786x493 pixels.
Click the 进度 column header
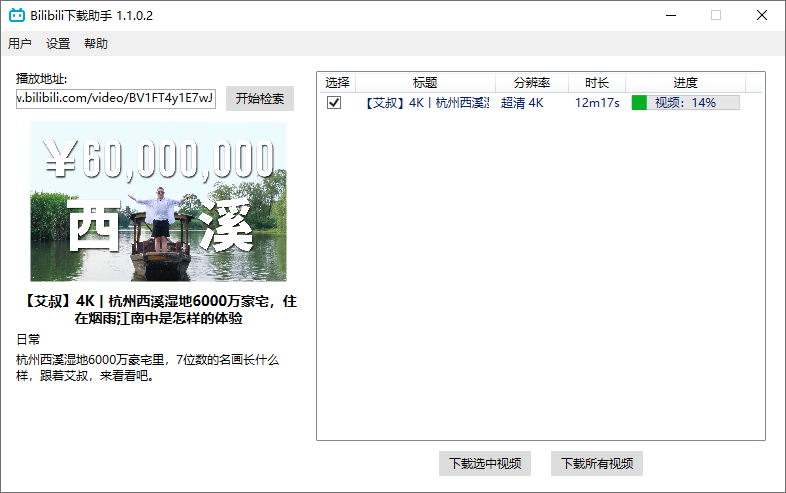685,83
